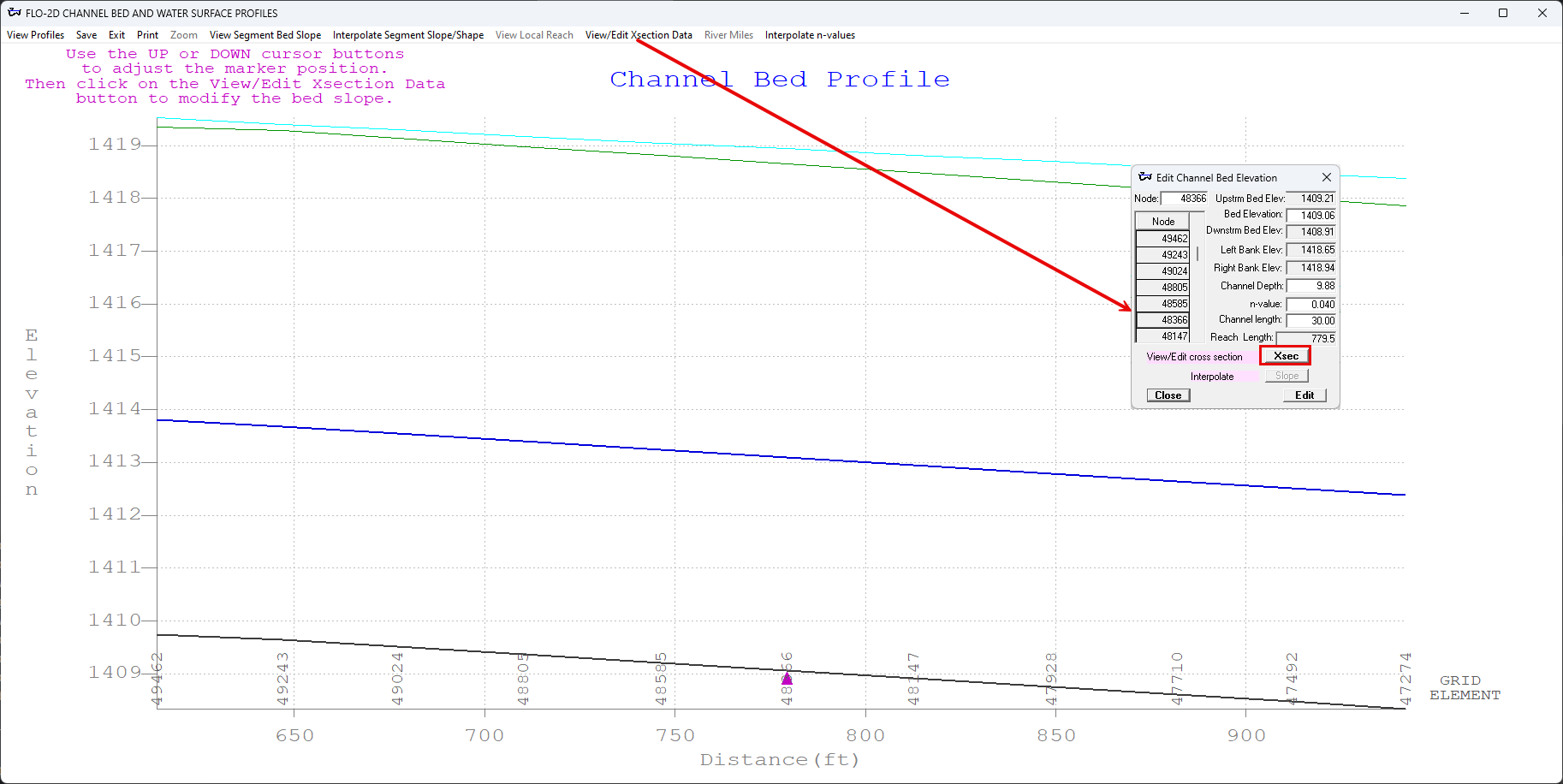Click View/Edit Xsection Data menu
The height and width of the screenshot is (784, 1563).
639,35
